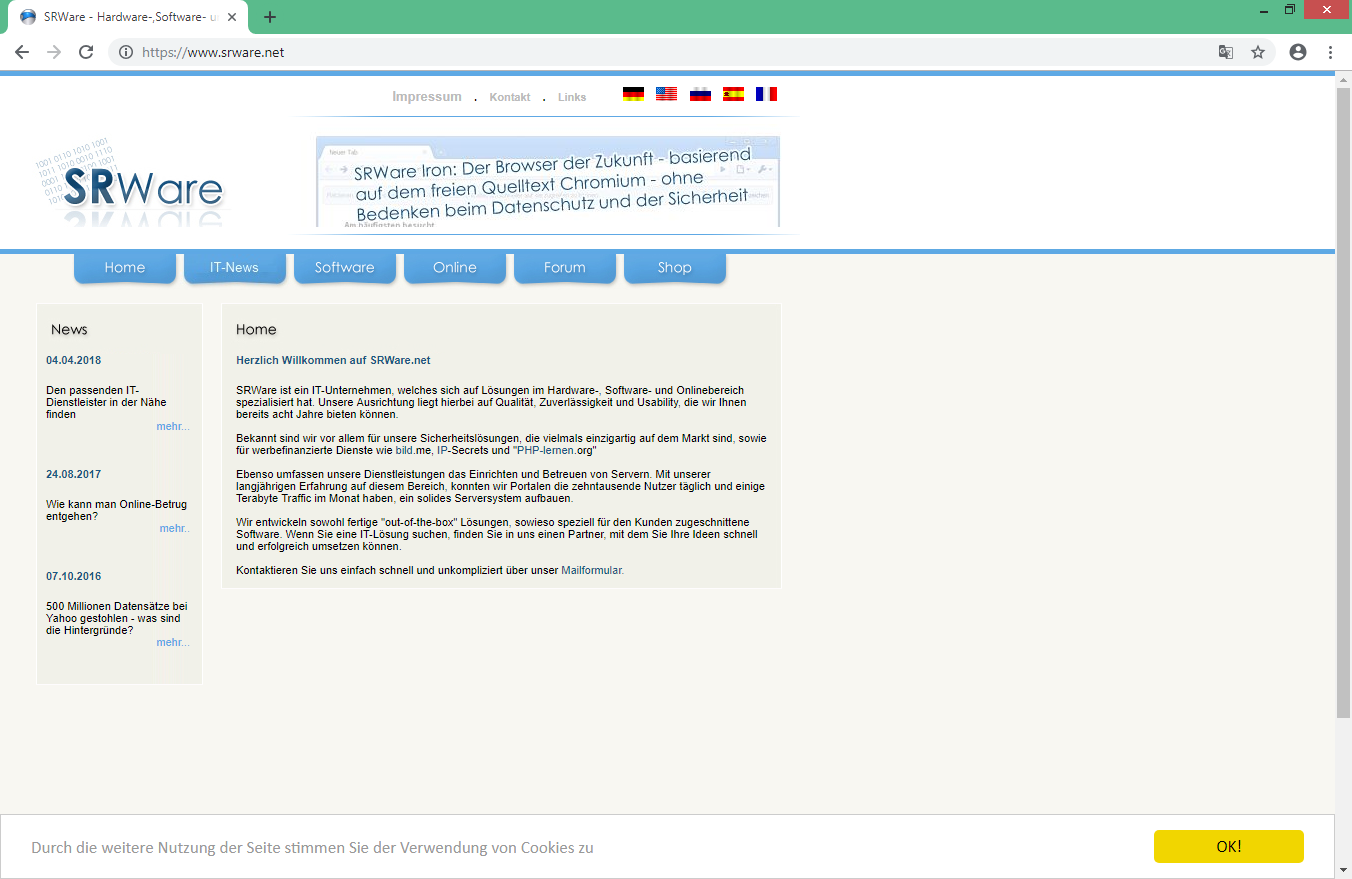This screenshot has width=1352, height=879.
Task: Click the SRWare logo
Action: (130, 185)
